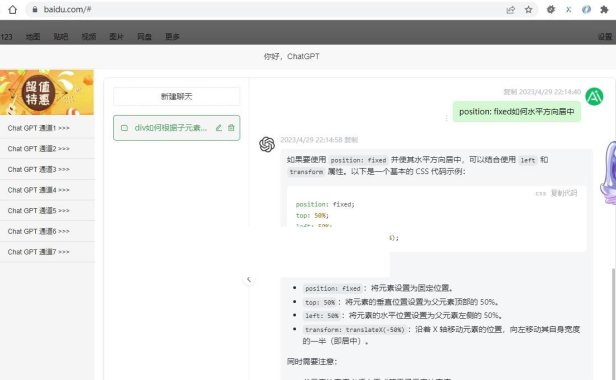Click the chat area vertical scrollbar
616x380 pixels.
pyautogui.click(x=613, y=324)
